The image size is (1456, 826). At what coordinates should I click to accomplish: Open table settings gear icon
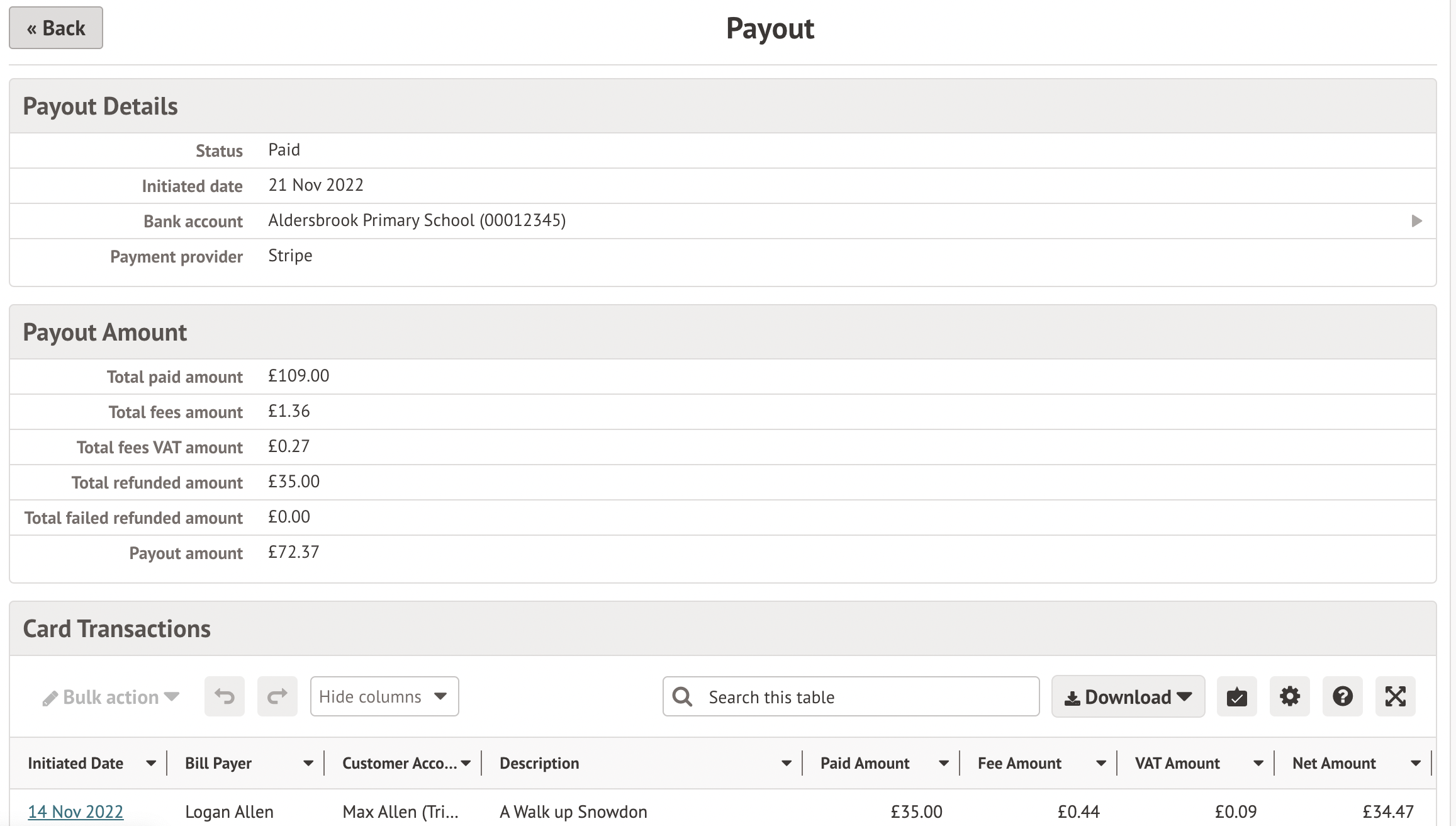tap(1289, 696)
